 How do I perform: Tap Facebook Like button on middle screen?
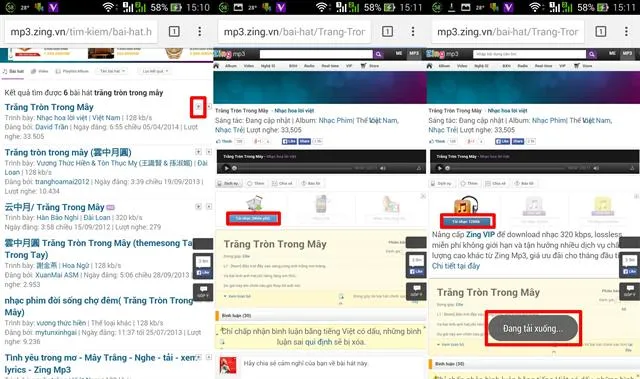(289, 141)
